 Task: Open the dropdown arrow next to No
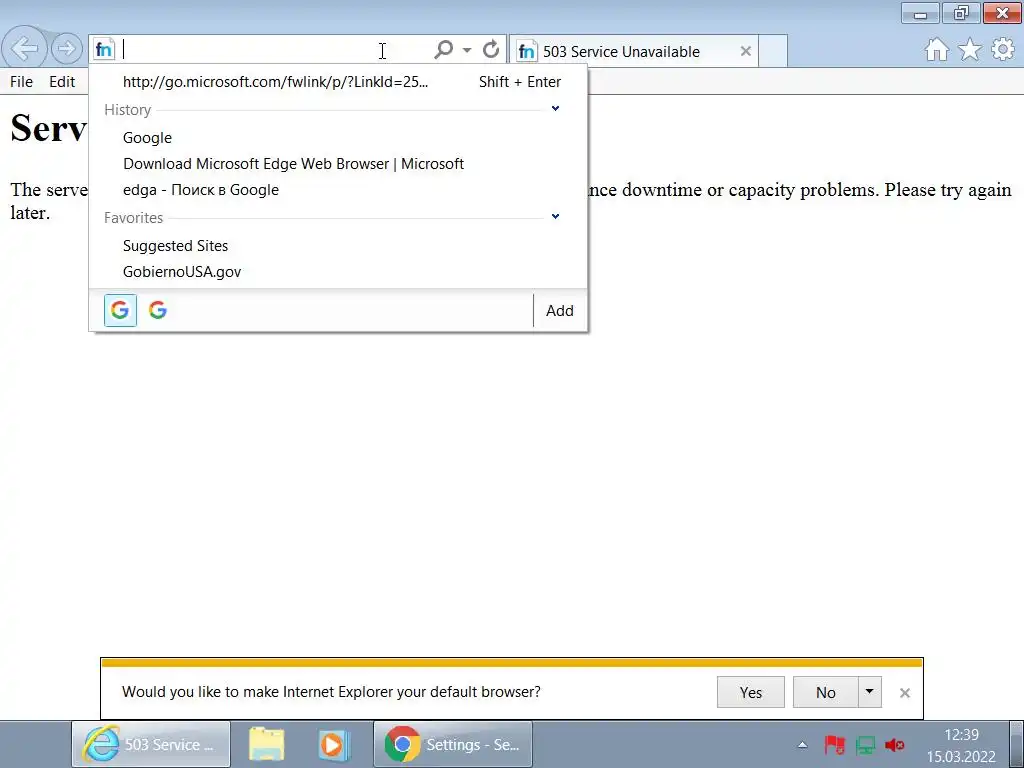(869, 692)
